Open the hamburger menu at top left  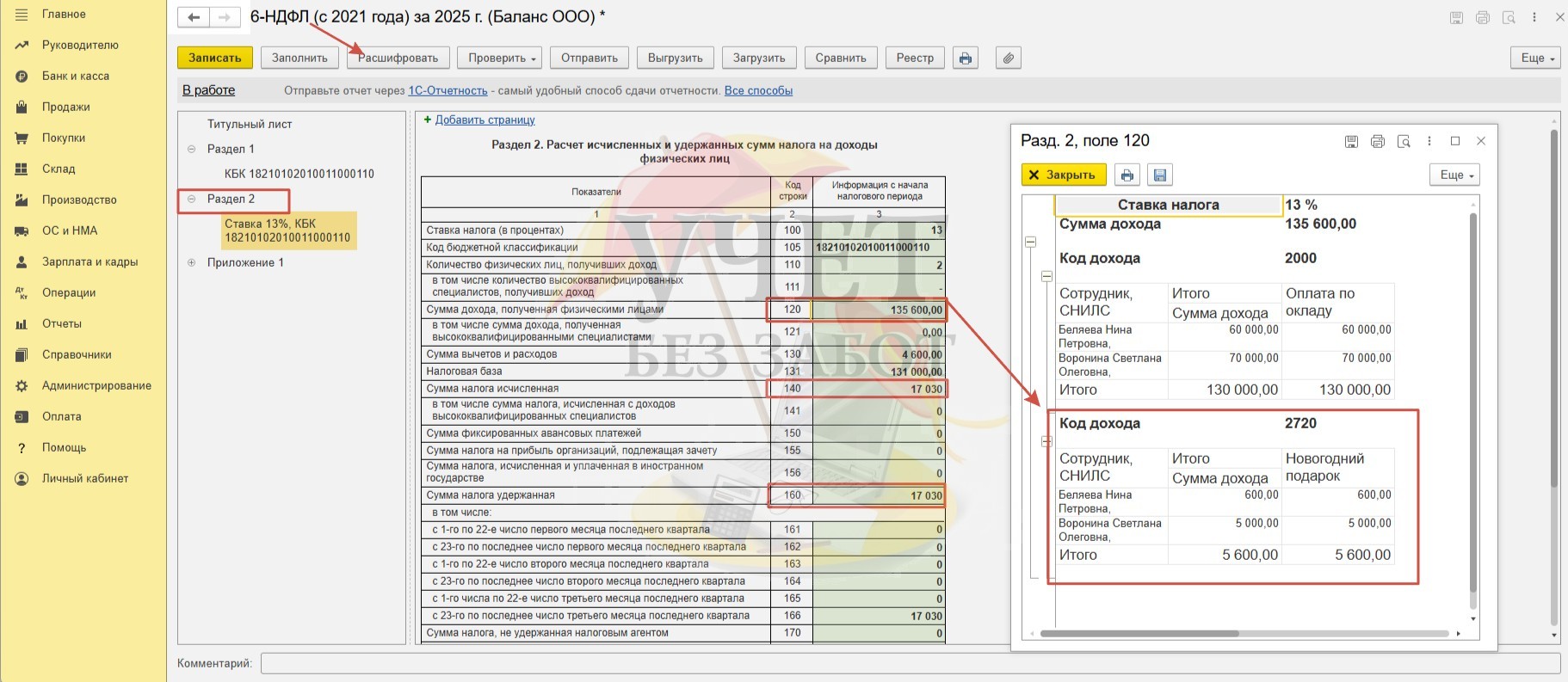22,14
